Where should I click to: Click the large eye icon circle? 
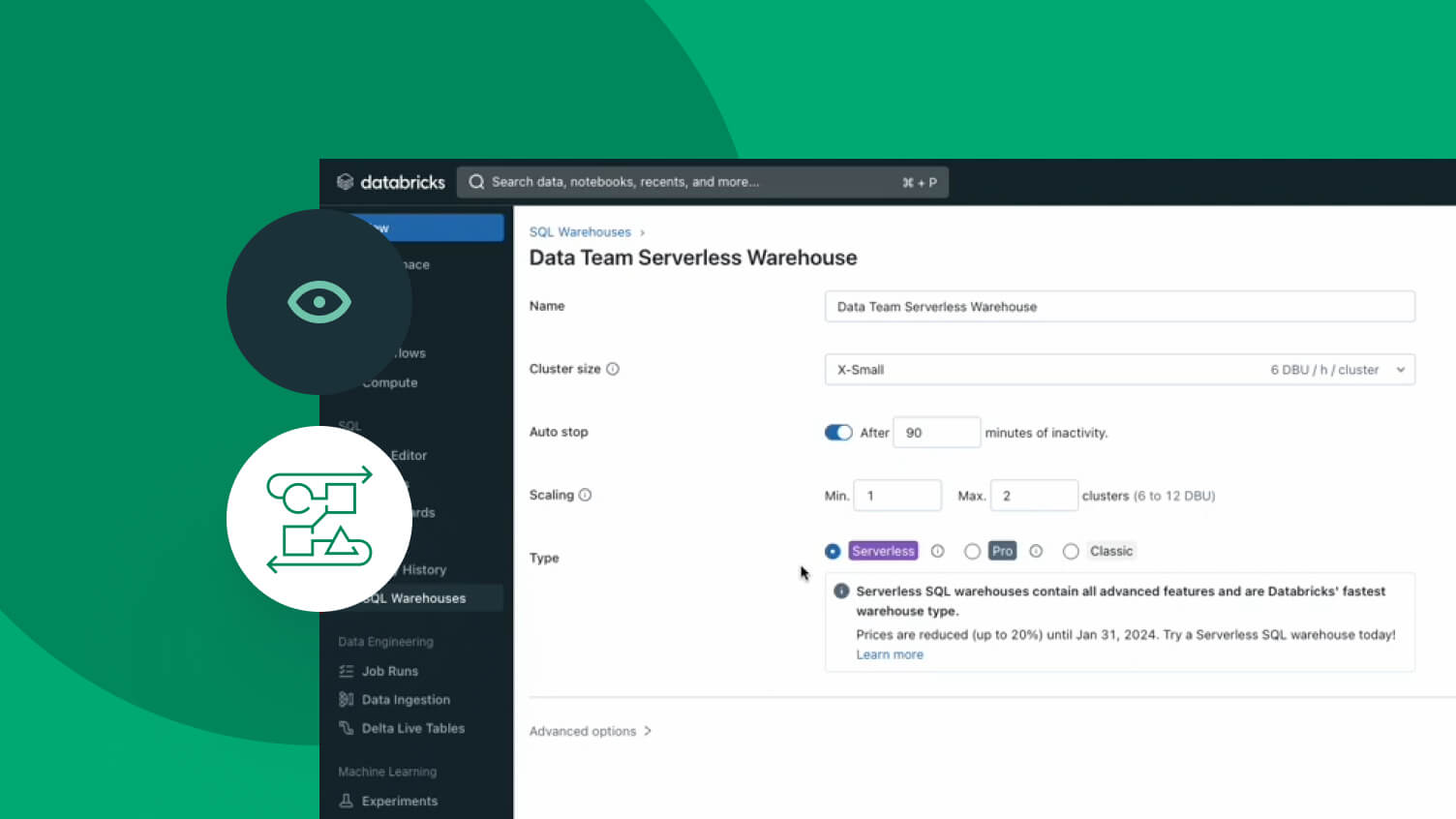click(318, 302)
